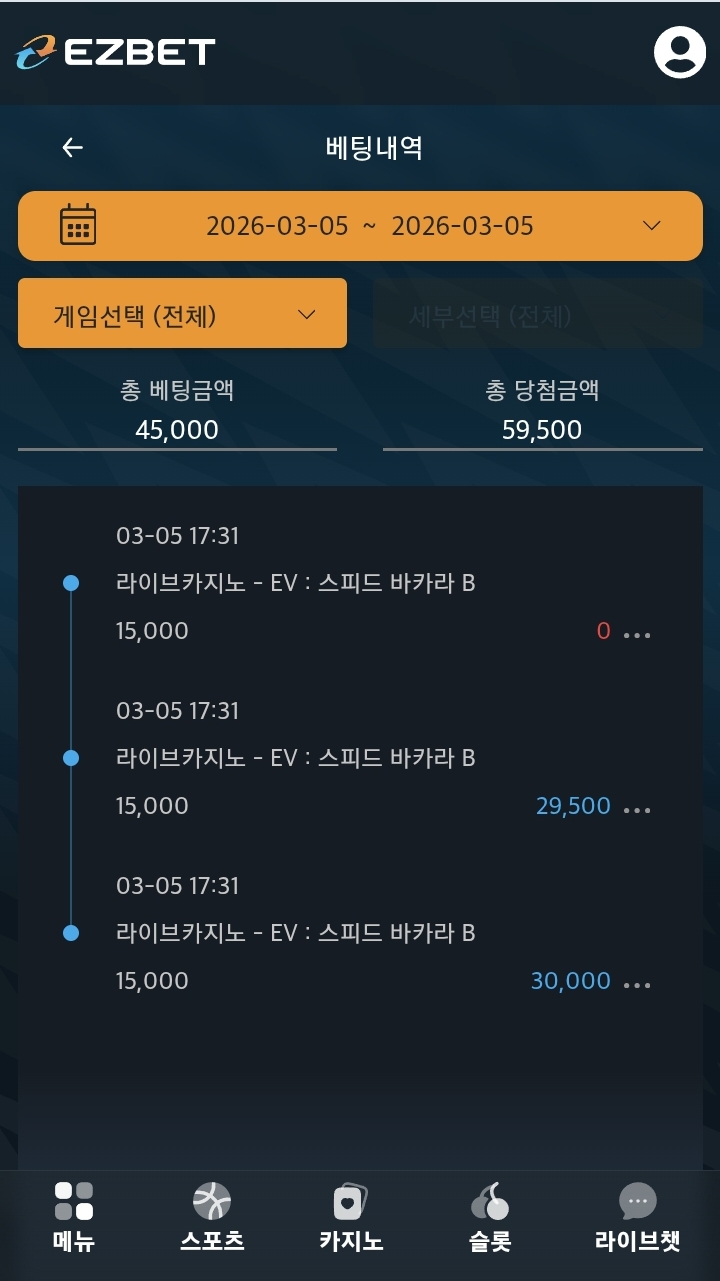The width and height of the screenshot is (720, 1281).
Task: Open the 슬롯 cherry icon
Action: coord(490,1201)
